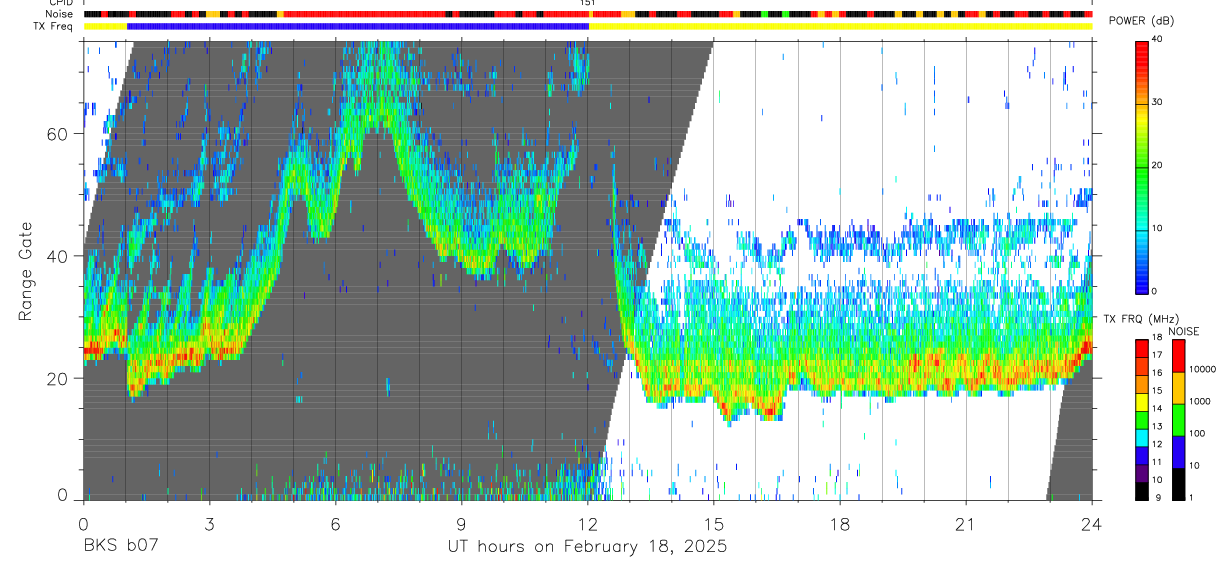Click the 40 tick on the Range Gate axis
This screenshot has height=567, width=1228.
pos(58,256)
